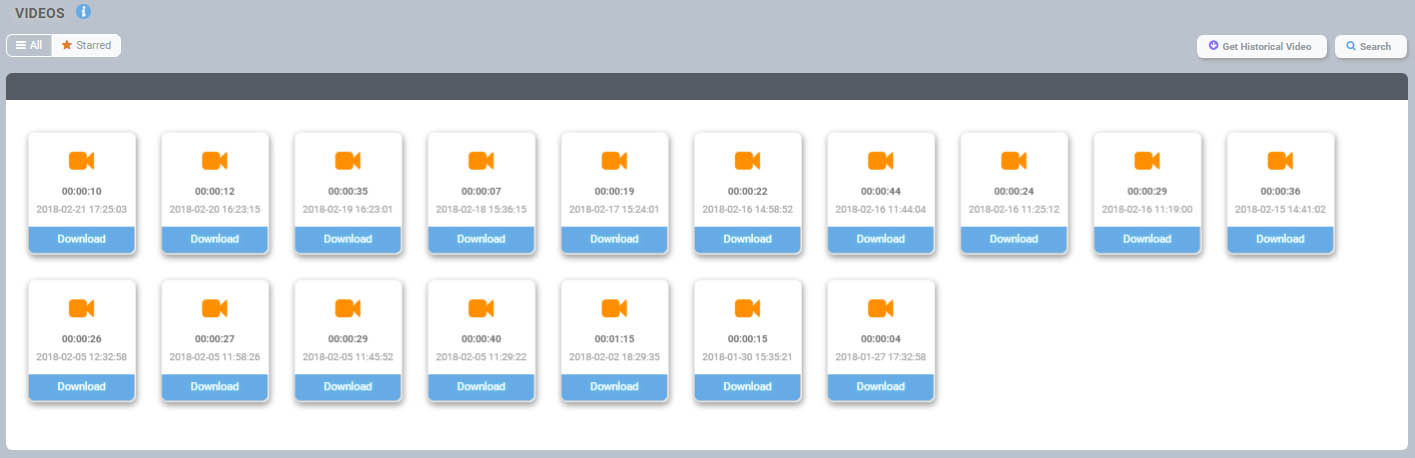Download the 2018-02-05 11:45:52 video
1415x458 pixels.
click(x=348, y=387)
